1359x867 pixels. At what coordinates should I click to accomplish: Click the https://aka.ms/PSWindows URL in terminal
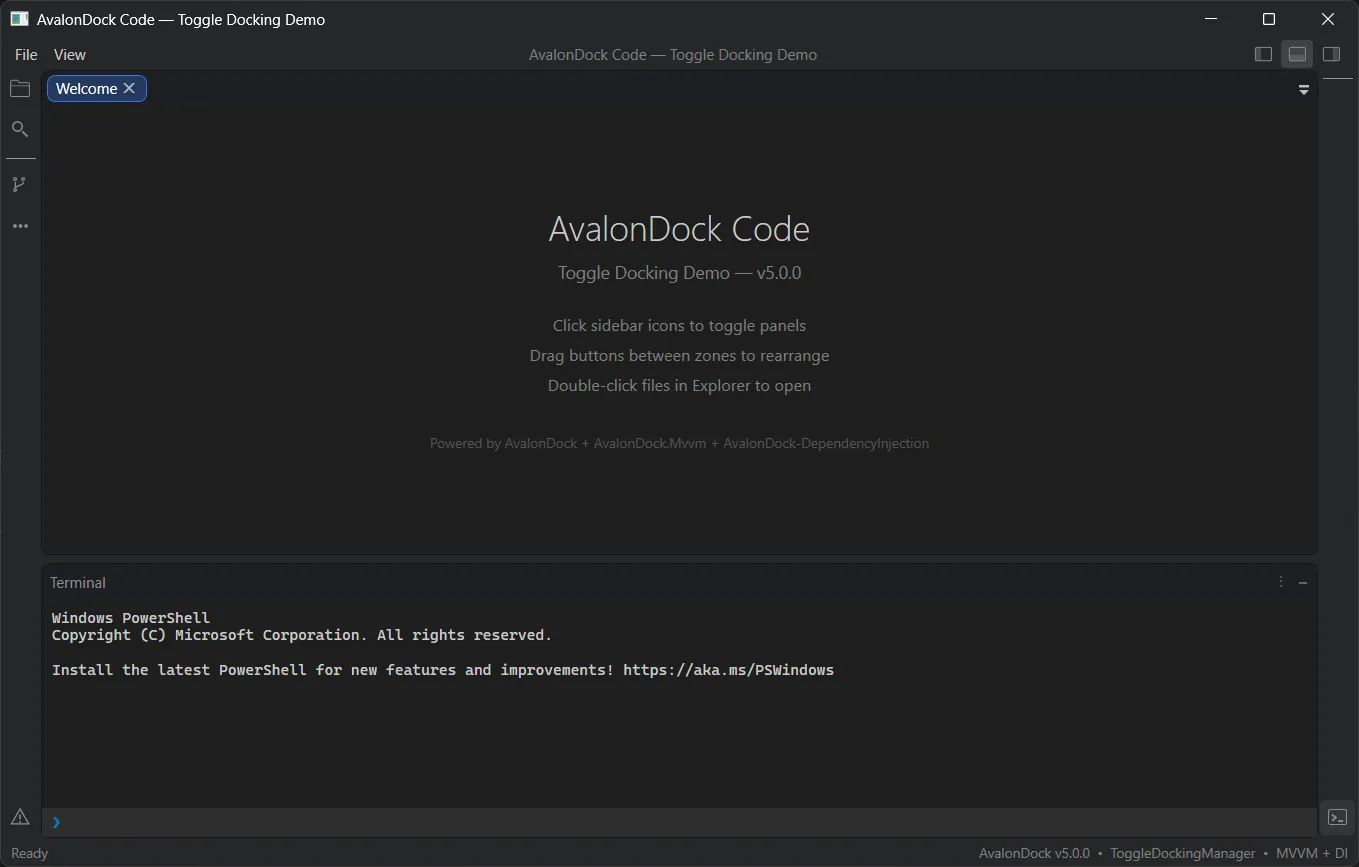click(728, 670)
